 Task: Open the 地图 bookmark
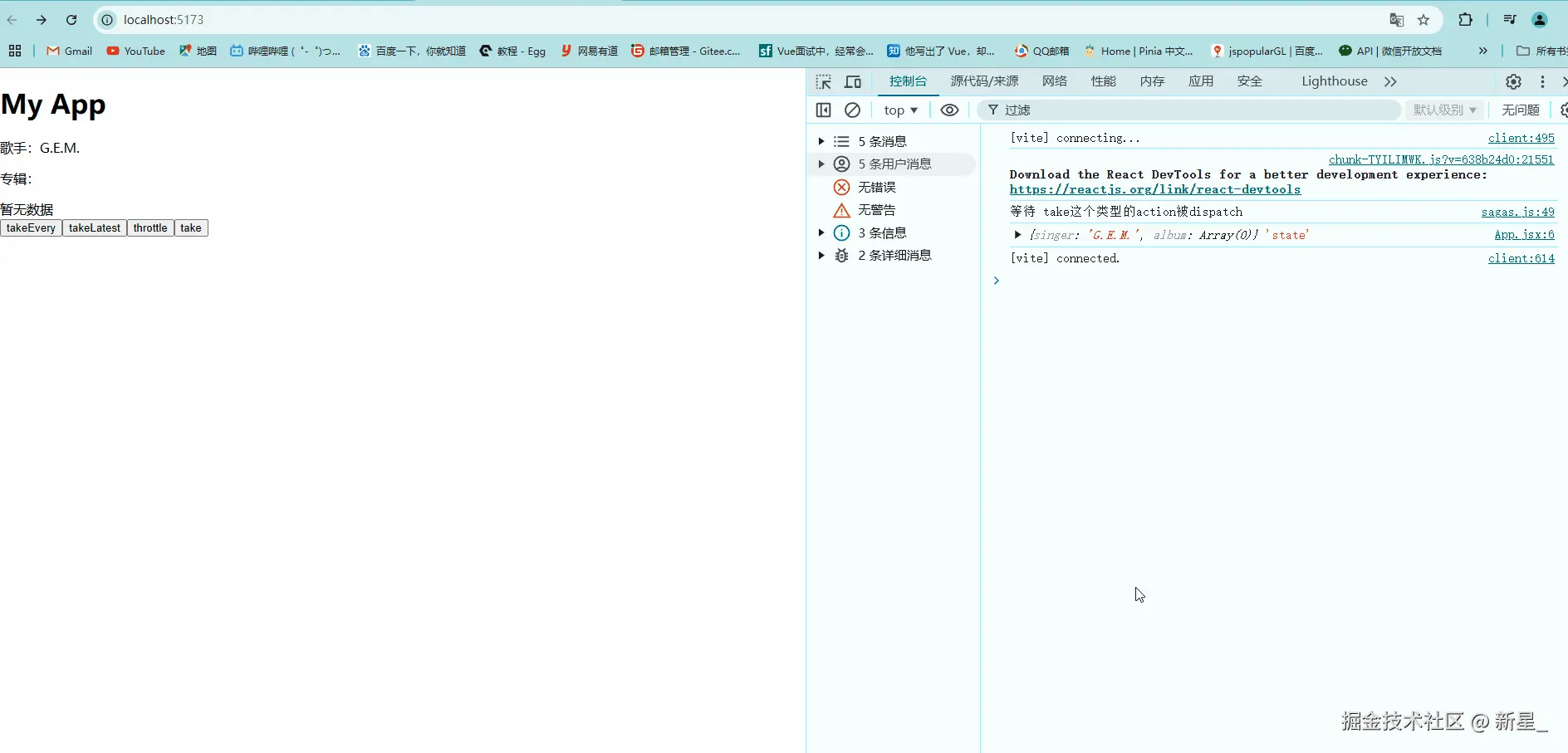(198, 51)
